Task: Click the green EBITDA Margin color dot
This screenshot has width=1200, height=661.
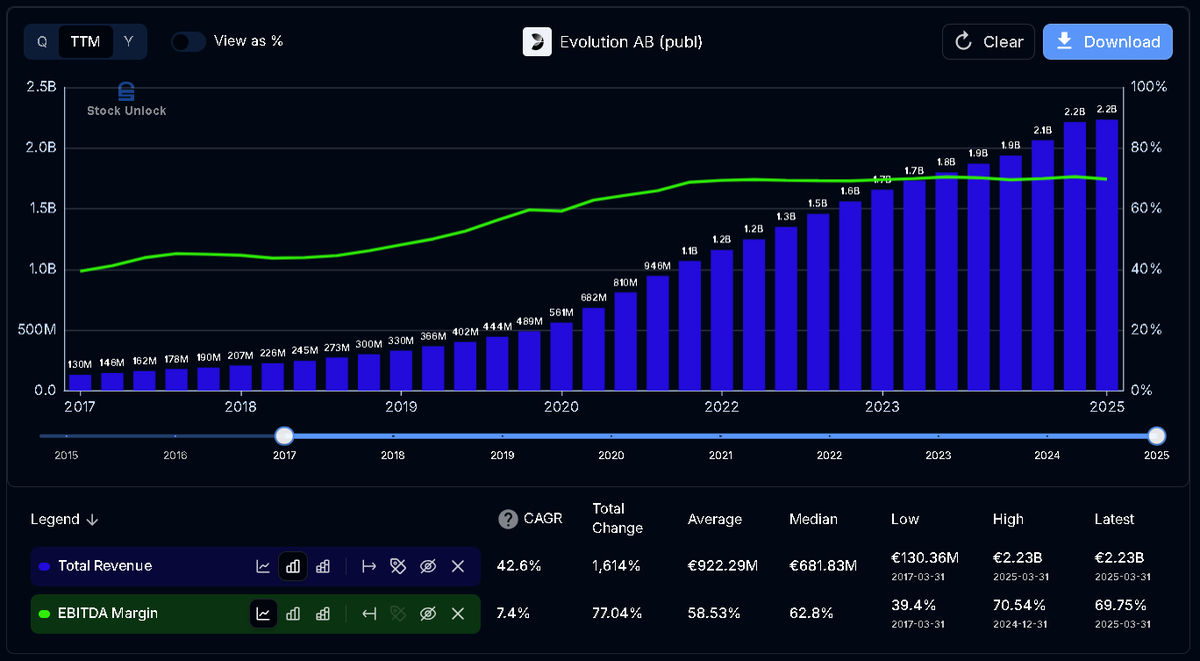Action: (x=44, y=613)
